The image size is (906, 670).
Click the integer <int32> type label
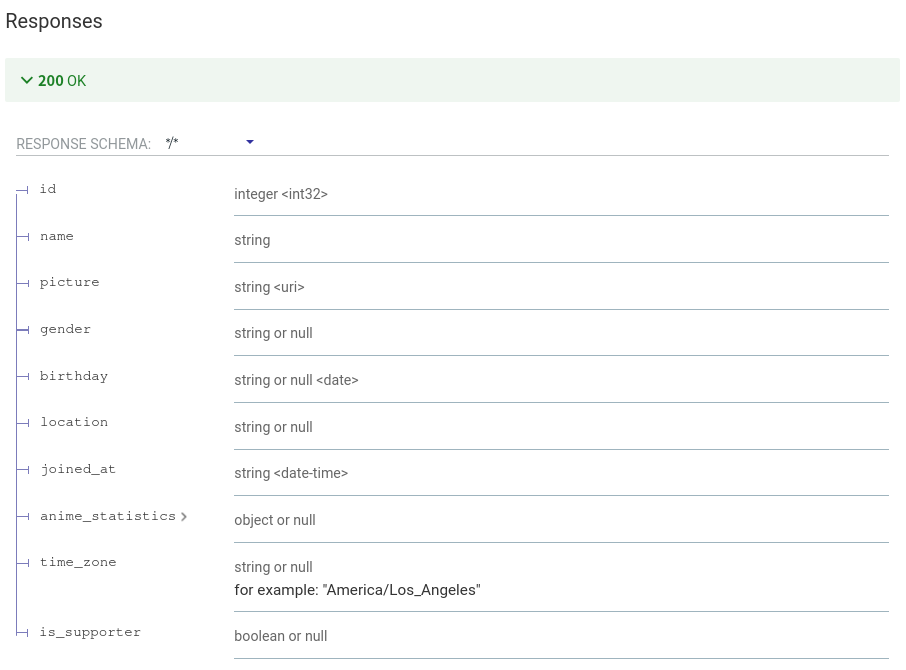click(x=279, y=194)
